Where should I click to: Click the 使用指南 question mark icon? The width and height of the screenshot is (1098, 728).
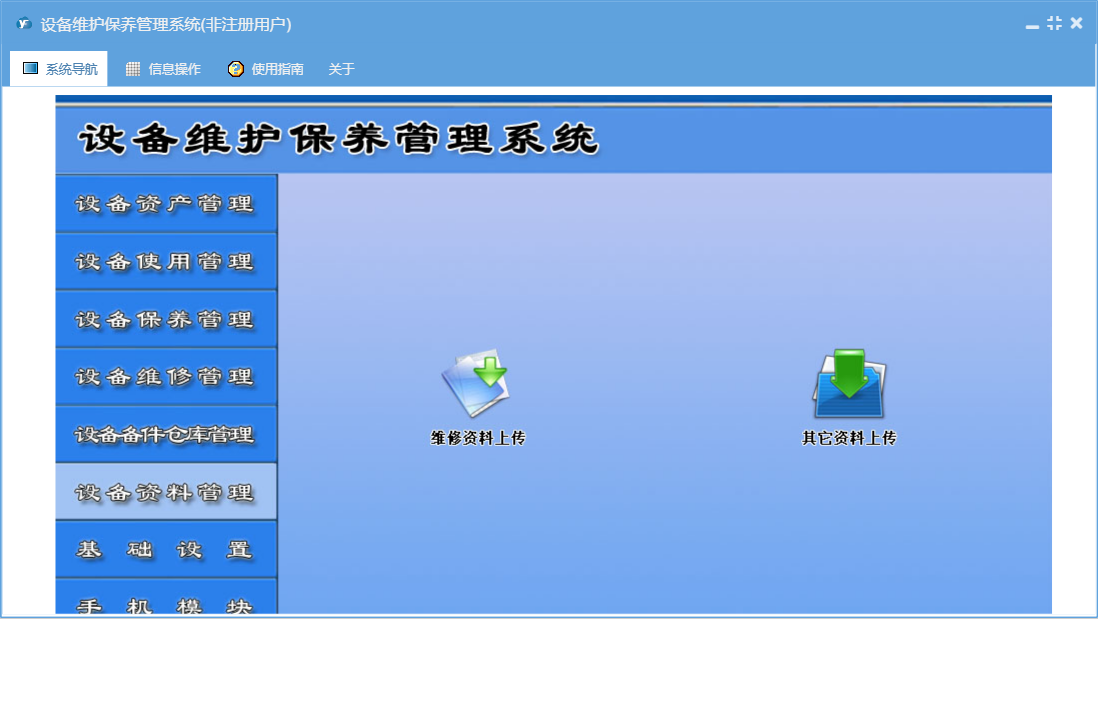tap(236, 69)
